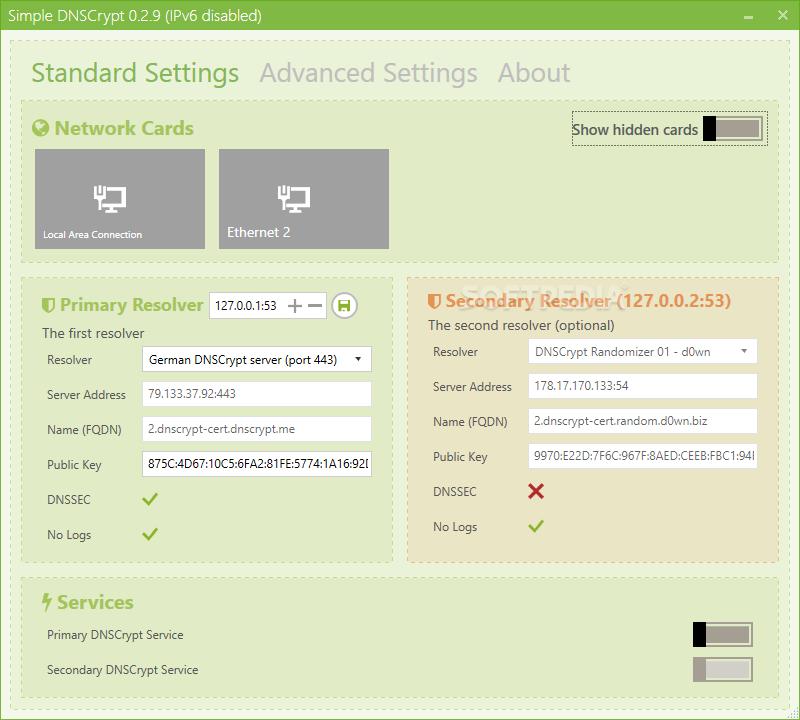Click the Primary Resolver shield icon
Viewport: 800px width, 720px height.
point(48,306)
